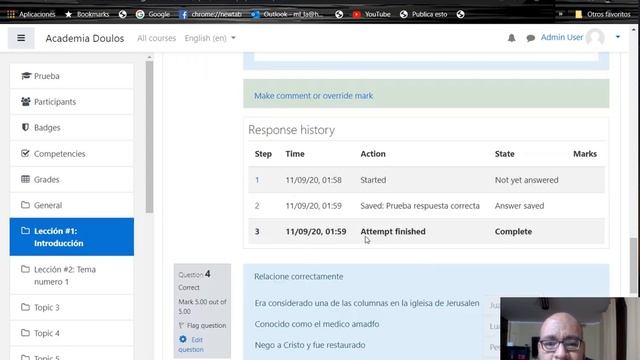
Task: Open the YouTube bookmark
Action: pos(371,14)
